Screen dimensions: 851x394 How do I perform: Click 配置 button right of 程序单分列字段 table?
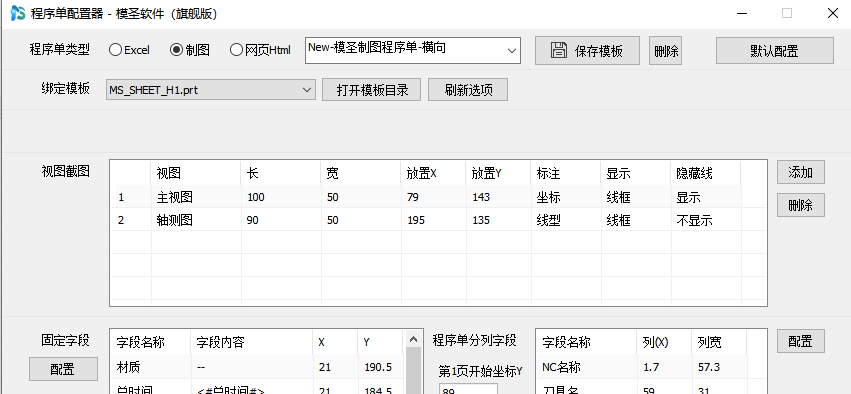pyautogui.click(x=801, y=341)
